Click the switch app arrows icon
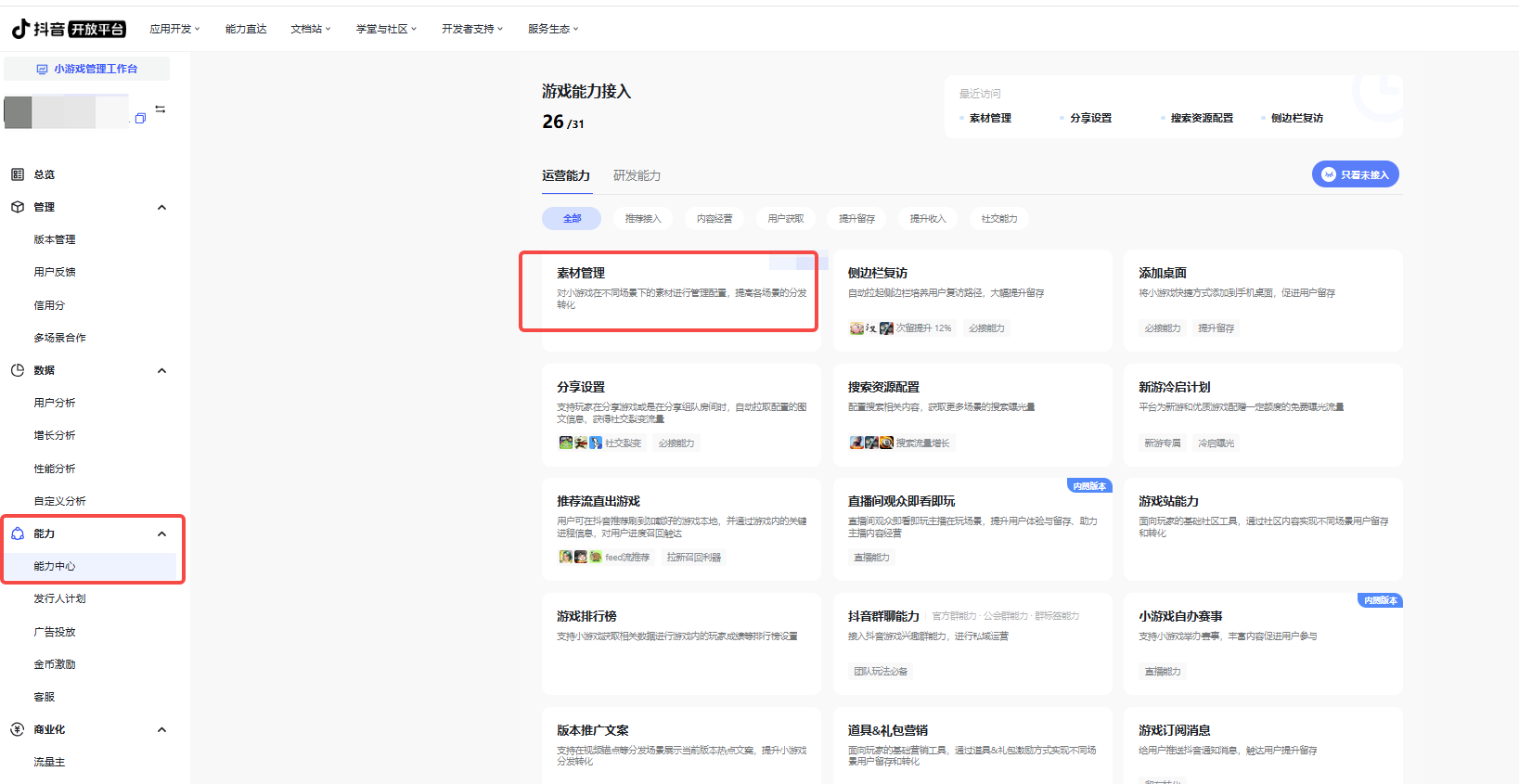The image size is (1519, 784). [x=161, y=109]
